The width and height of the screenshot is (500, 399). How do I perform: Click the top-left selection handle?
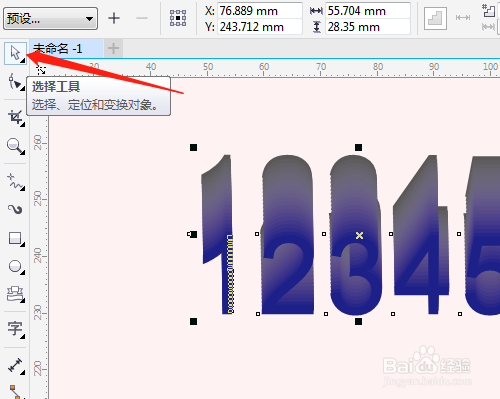(193, 147)
